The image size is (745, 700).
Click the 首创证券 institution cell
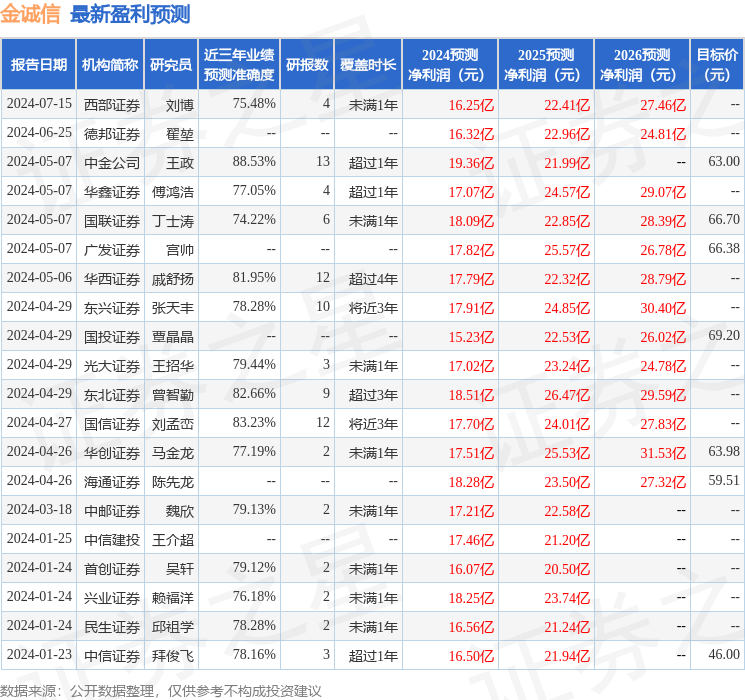[112, 568]
